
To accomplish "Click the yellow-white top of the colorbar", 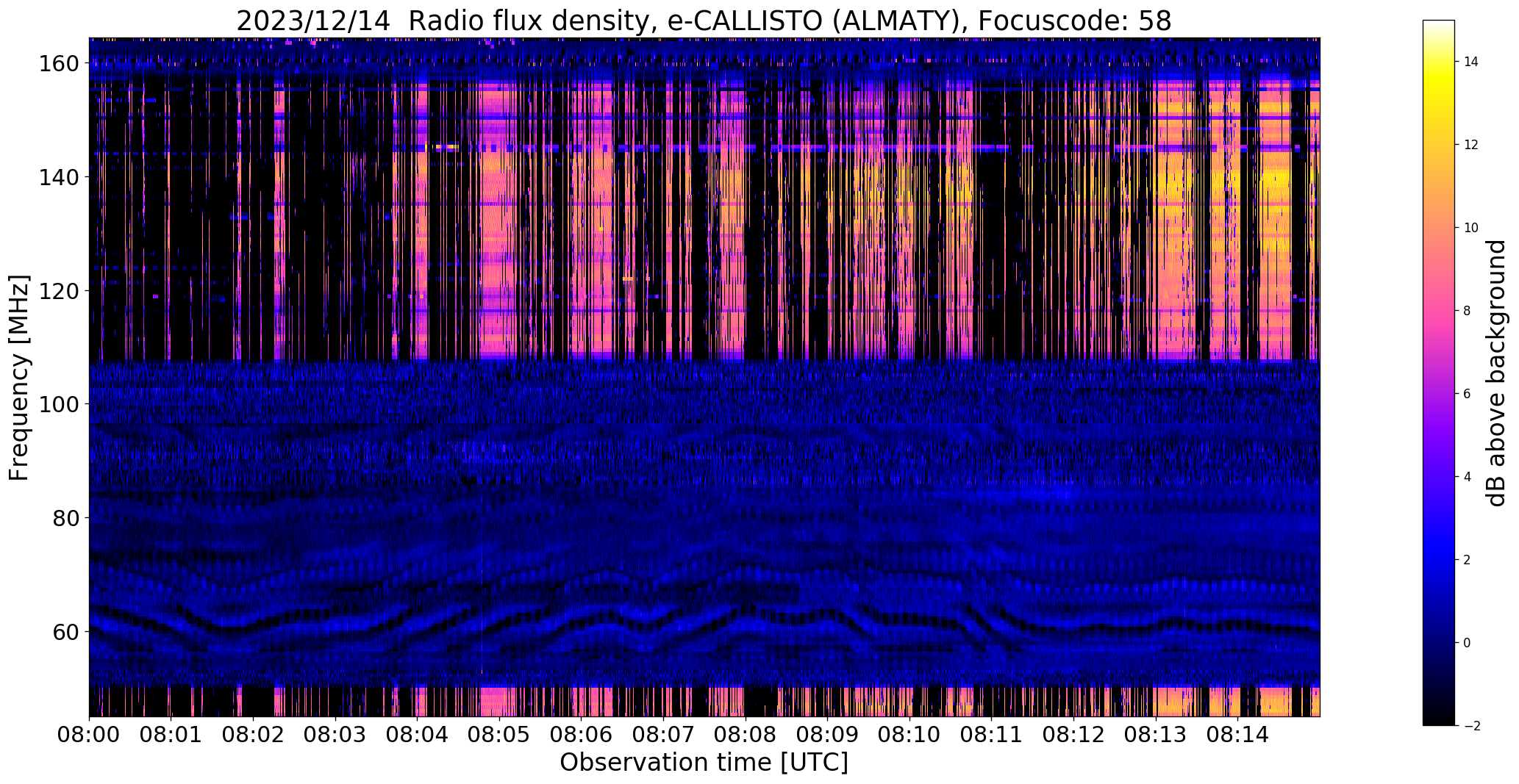I will point(1439,37).
